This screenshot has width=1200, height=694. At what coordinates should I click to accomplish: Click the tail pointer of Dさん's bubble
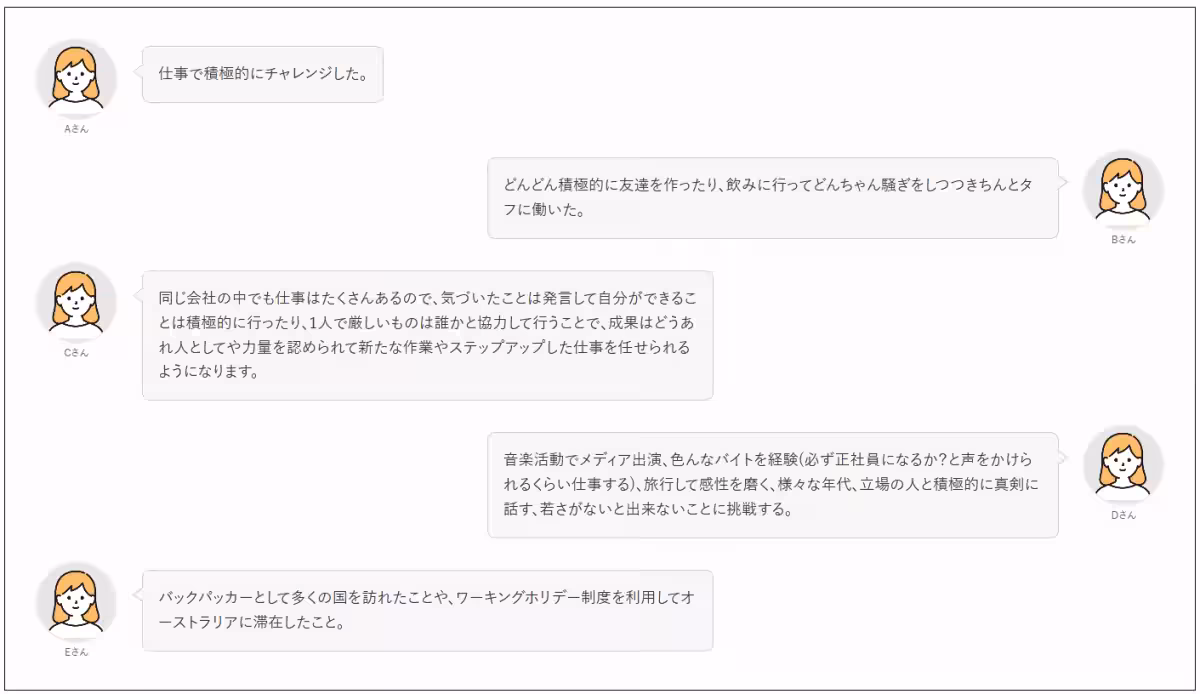coord(1062,457)
